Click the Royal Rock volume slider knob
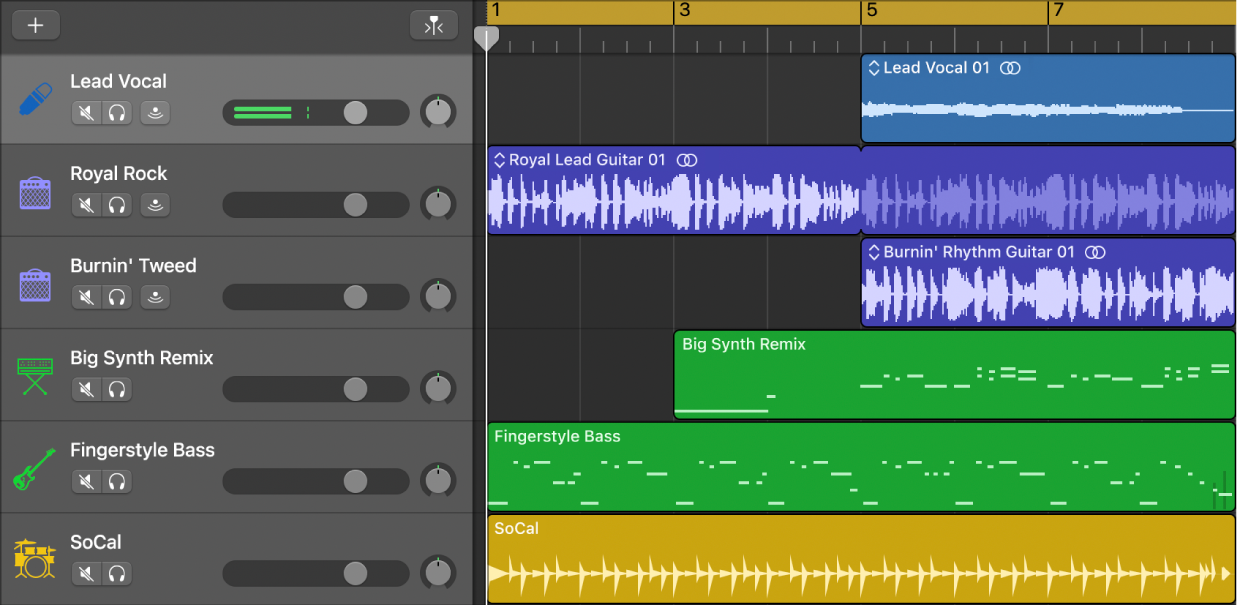Viewport: 1237px width, 606px height. click(355, 205)
